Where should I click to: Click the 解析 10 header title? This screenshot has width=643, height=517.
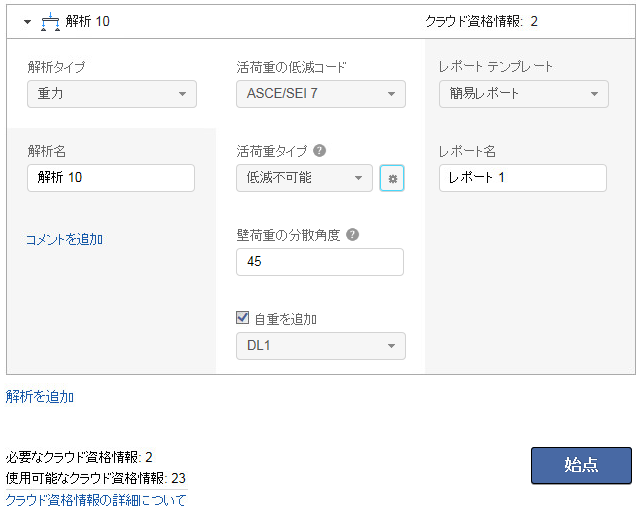[x=88, y=20]
